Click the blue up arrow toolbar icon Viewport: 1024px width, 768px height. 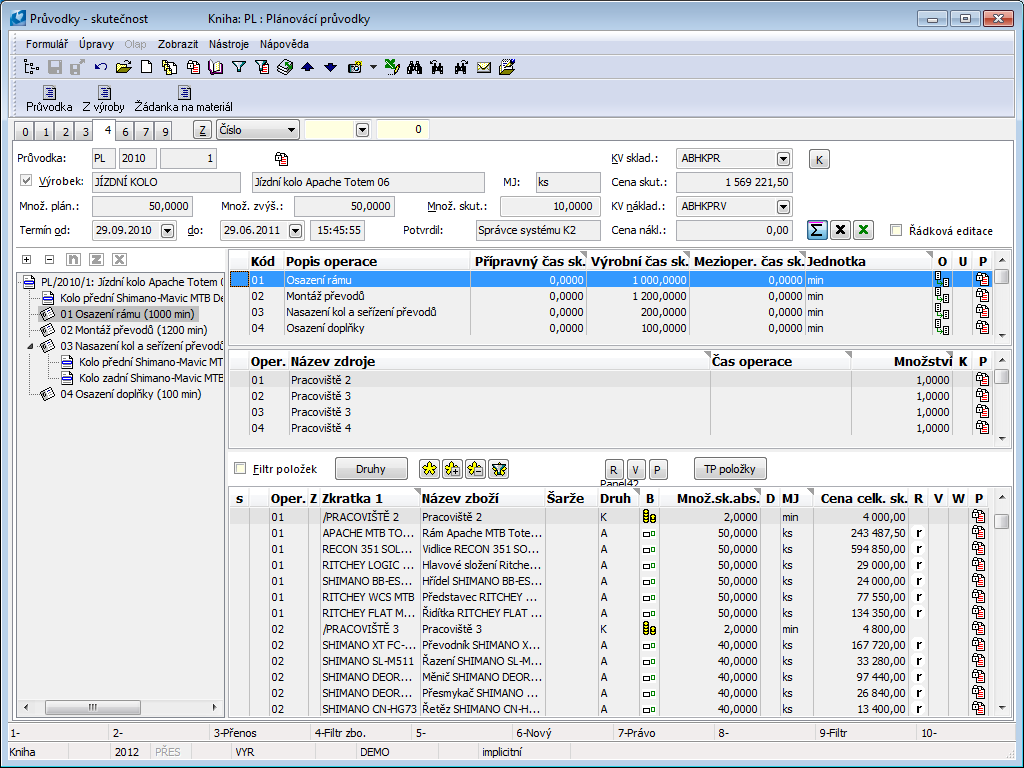point(307,68)
